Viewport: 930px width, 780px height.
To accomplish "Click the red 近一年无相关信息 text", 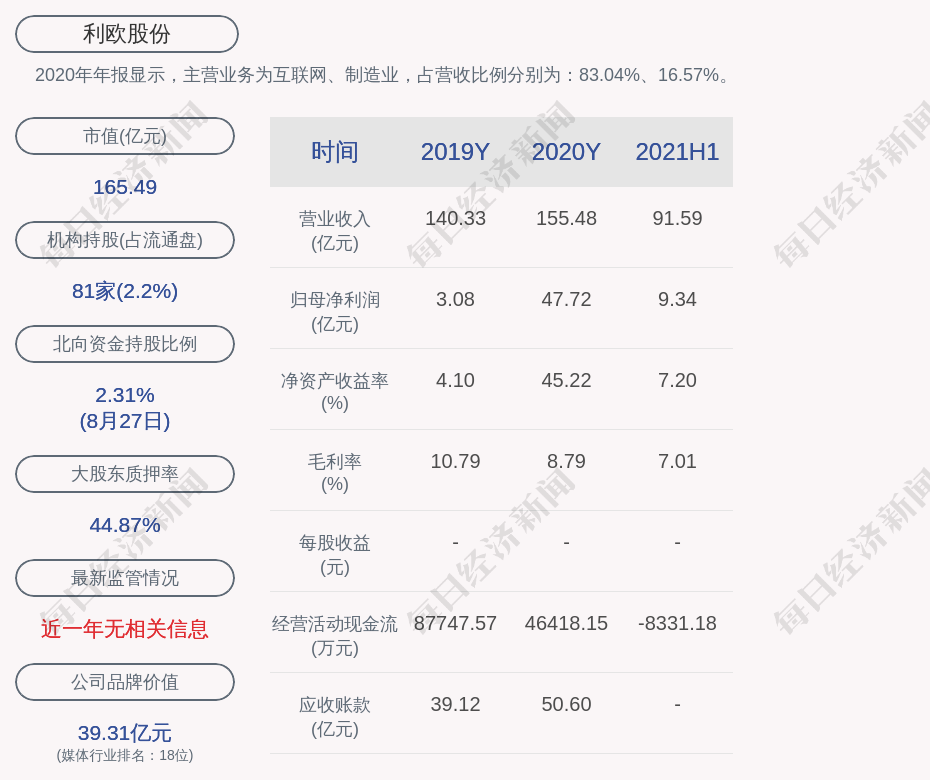I will point(125,629).
